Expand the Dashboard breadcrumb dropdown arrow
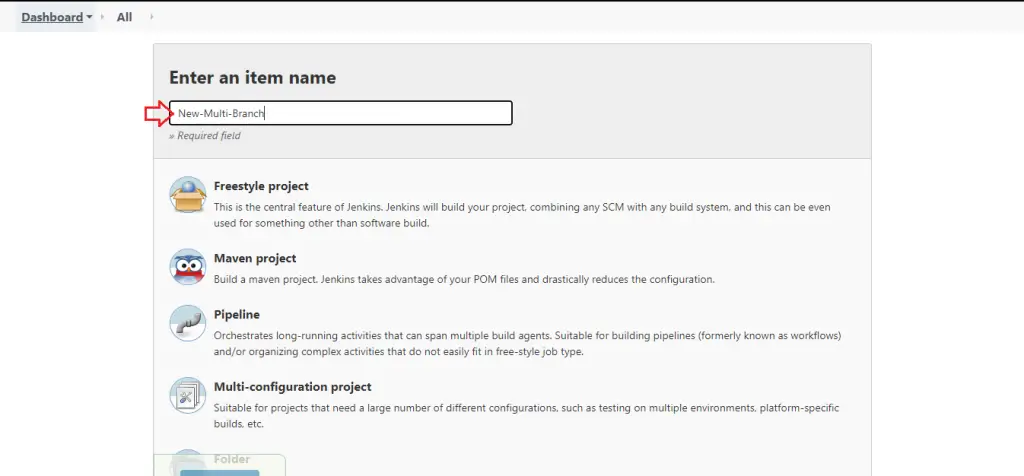The height and width of the screenshot is (476, 1024). click(89, 18)
